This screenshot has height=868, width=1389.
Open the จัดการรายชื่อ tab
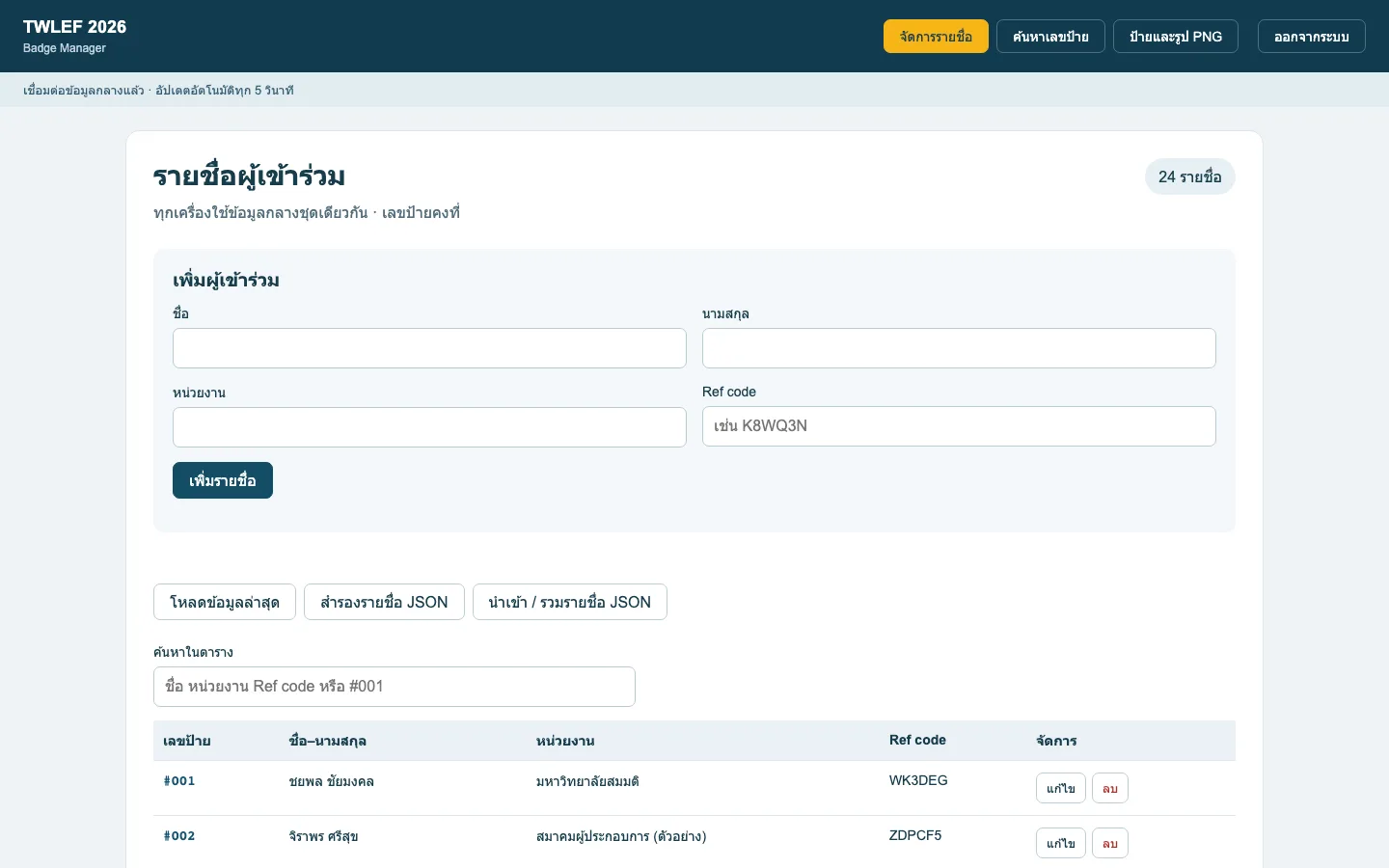pos(936,37)
